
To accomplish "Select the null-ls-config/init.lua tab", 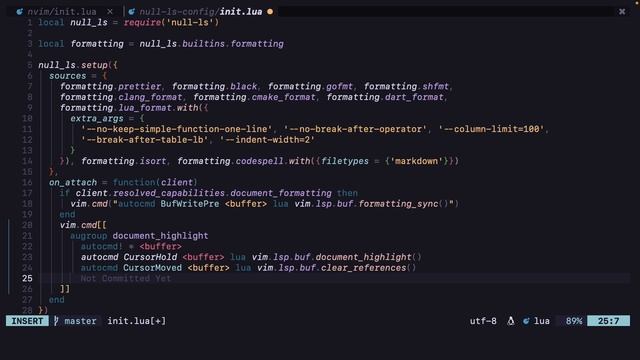I will [200, 12].
